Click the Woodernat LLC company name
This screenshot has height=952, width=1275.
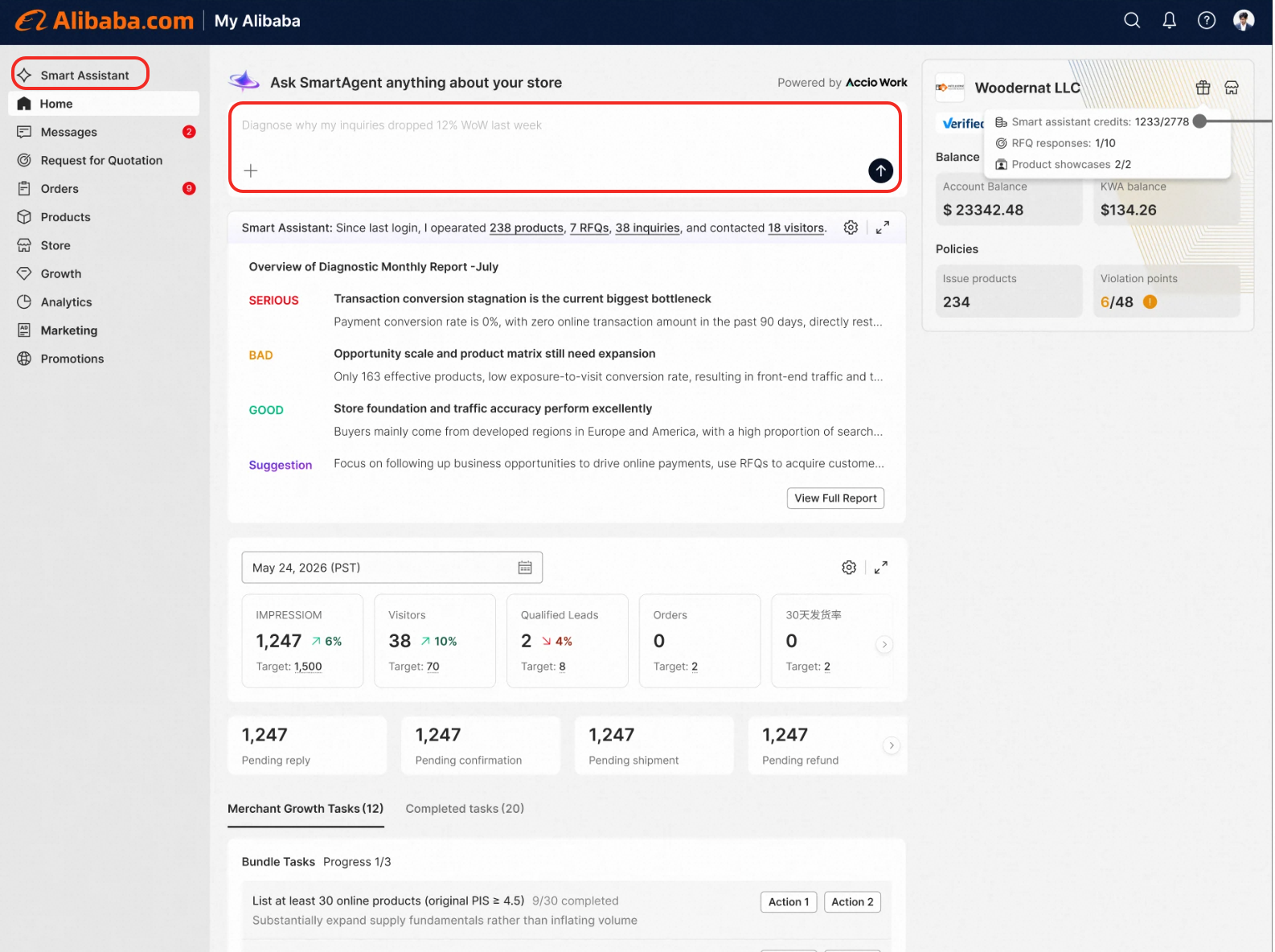[1027, 88]
